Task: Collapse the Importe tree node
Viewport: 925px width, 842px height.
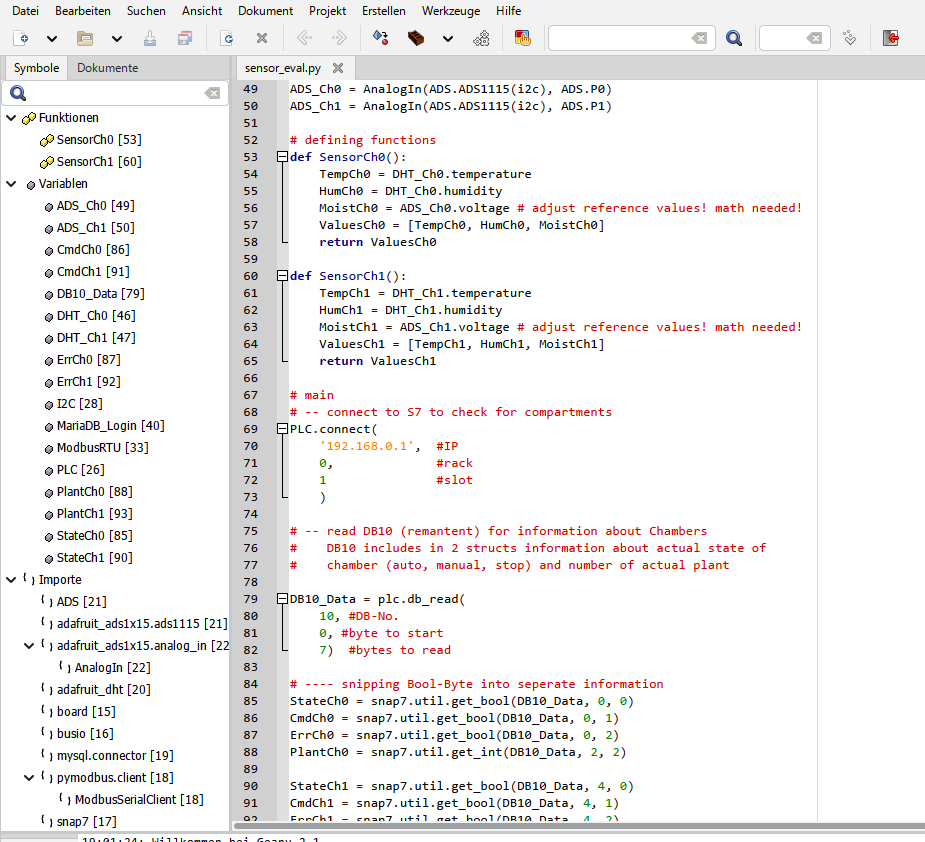Action: click(11, 579)
